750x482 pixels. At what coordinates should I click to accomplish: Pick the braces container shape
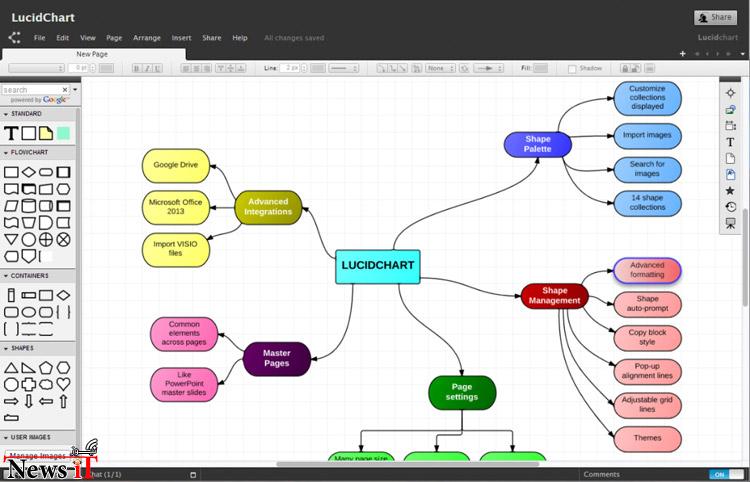tap(64, 312)
